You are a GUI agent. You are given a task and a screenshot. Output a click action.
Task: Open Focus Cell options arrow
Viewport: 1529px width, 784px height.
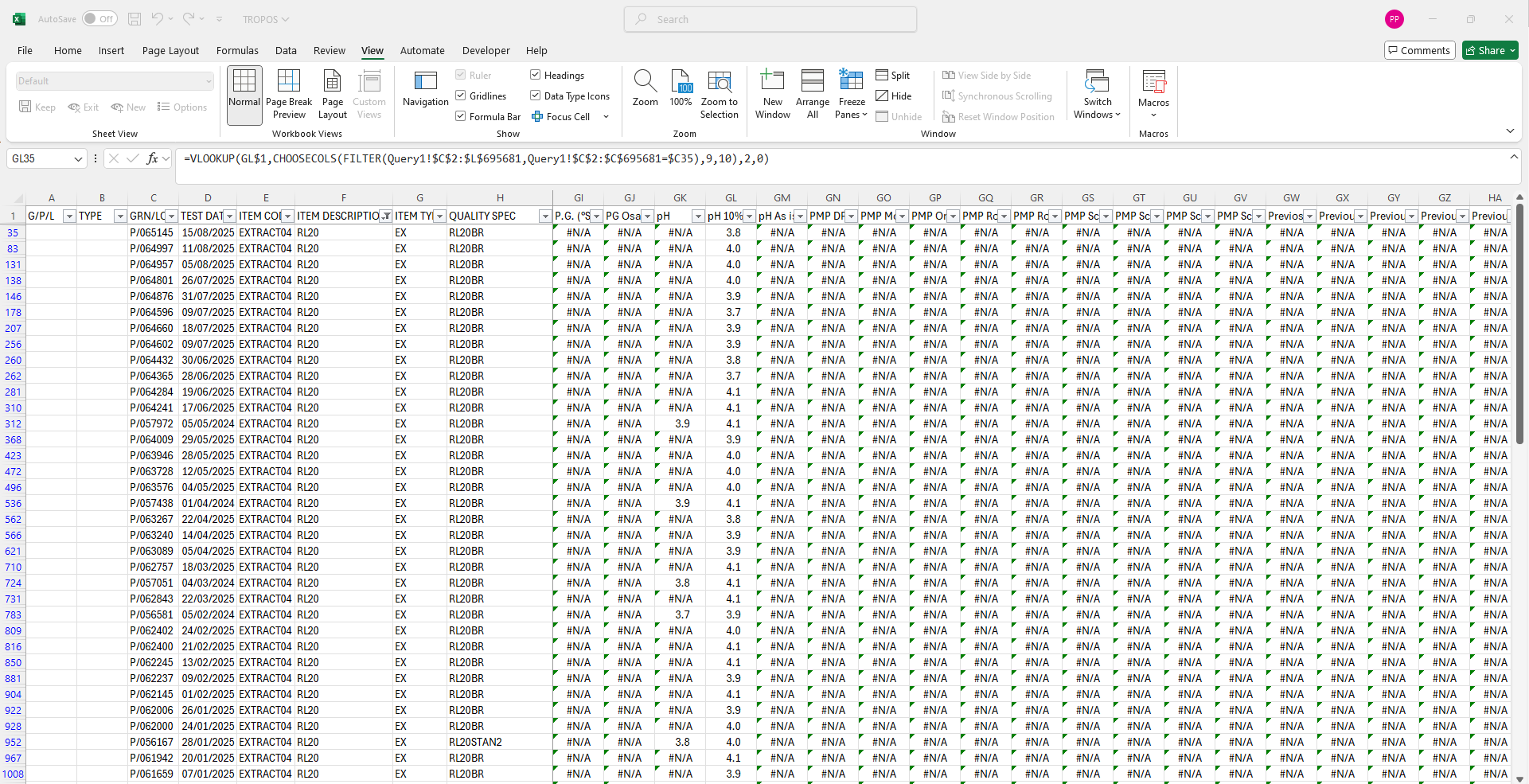pyautogui.click(x=607, y=117)
